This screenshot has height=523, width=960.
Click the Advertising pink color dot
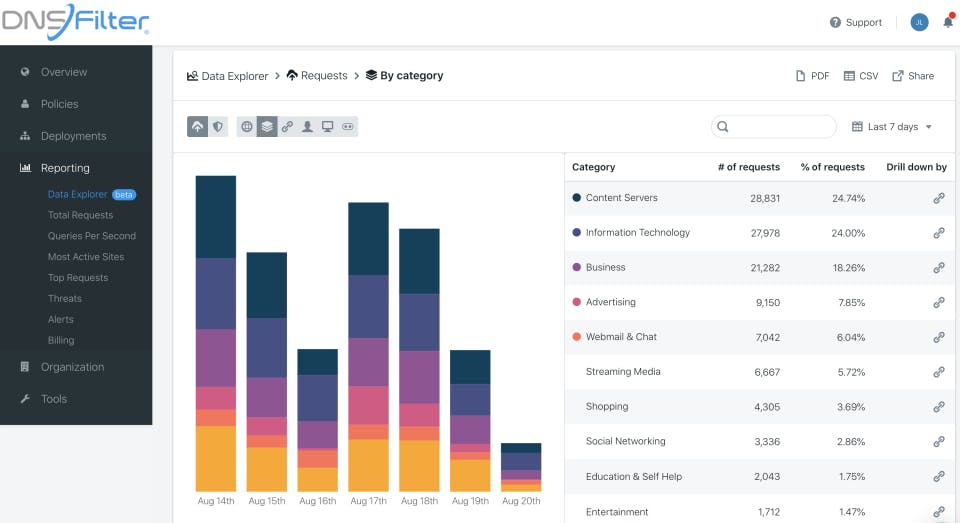click(x=577, y=302)
